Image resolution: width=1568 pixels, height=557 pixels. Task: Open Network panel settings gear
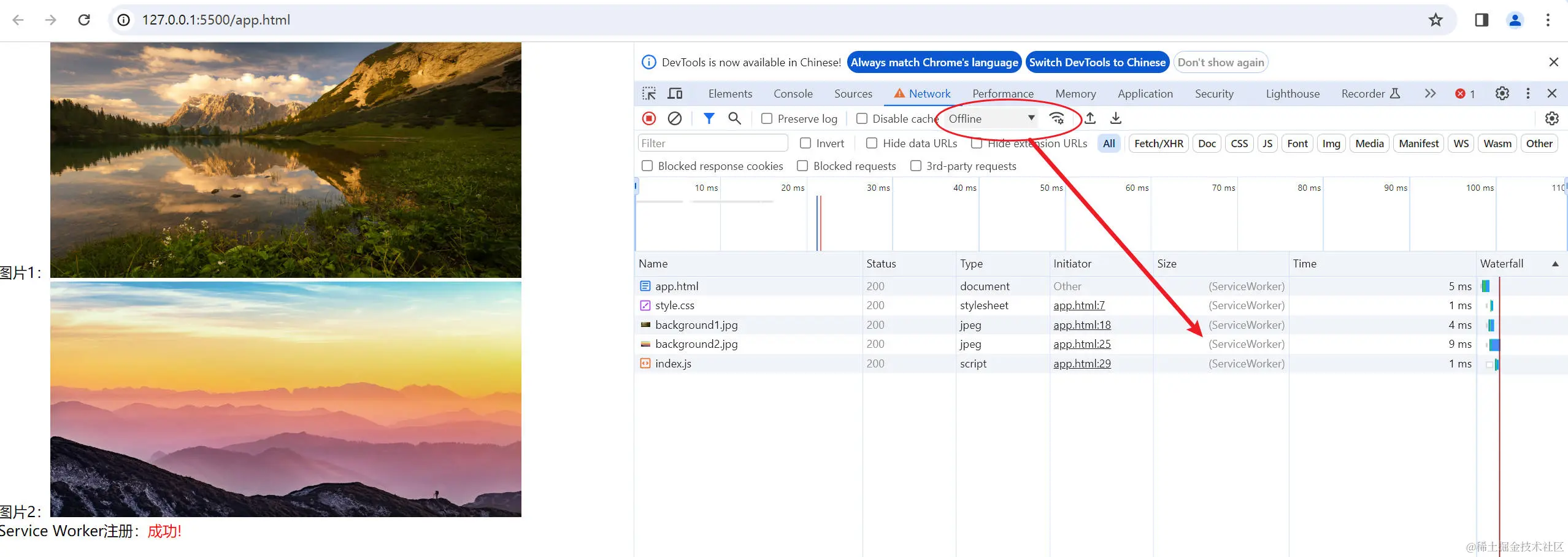1552,118
